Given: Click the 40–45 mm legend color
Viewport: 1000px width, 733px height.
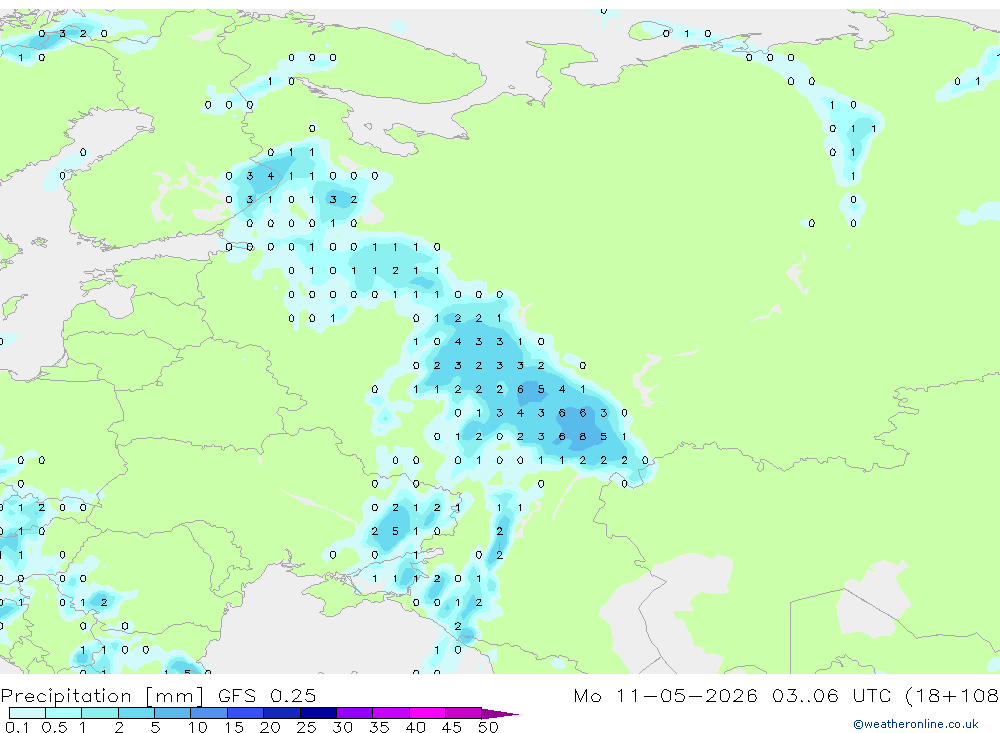Looking at the screenshot, I should [x=427, y=713].
